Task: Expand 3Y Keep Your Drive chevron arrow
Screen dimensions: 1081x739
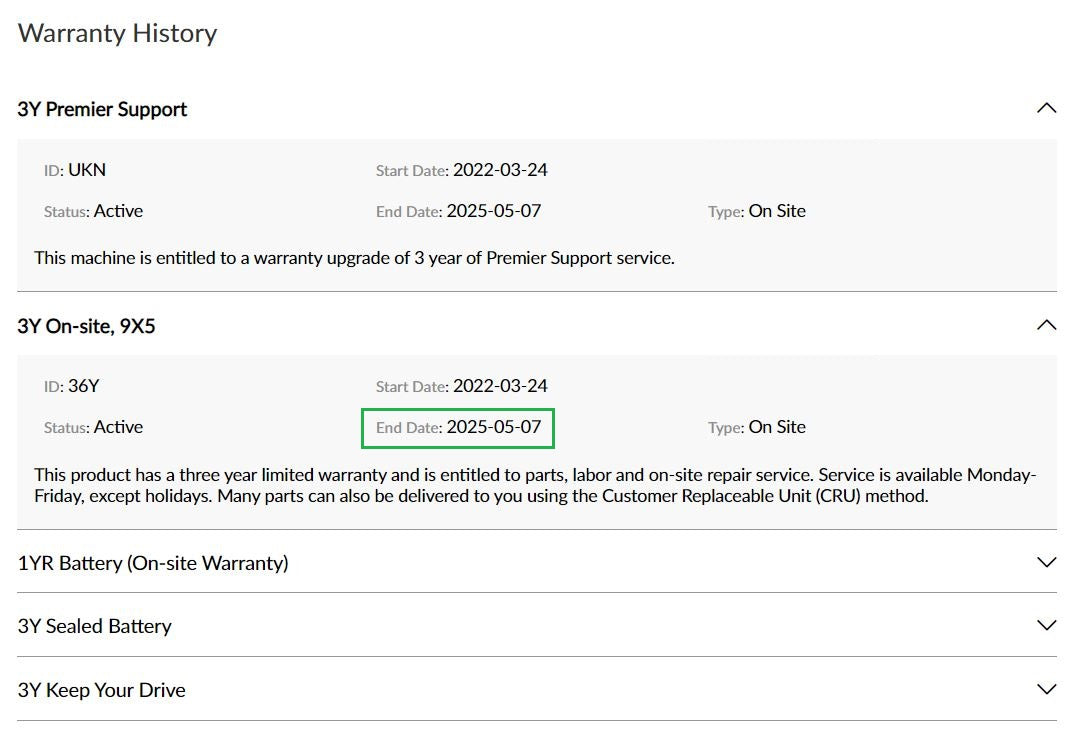Action: 1046,689
